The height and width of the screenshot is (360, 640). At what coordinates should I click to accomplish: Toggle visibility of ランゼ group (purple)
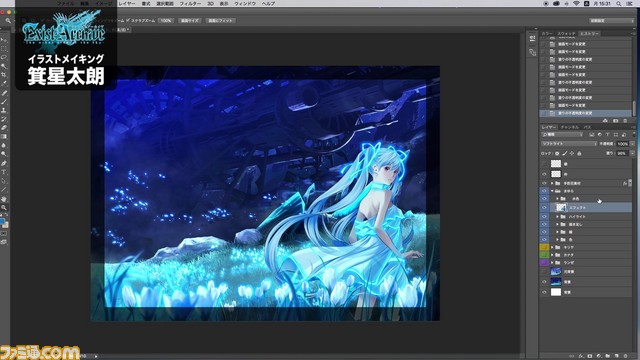coord(544,262)
